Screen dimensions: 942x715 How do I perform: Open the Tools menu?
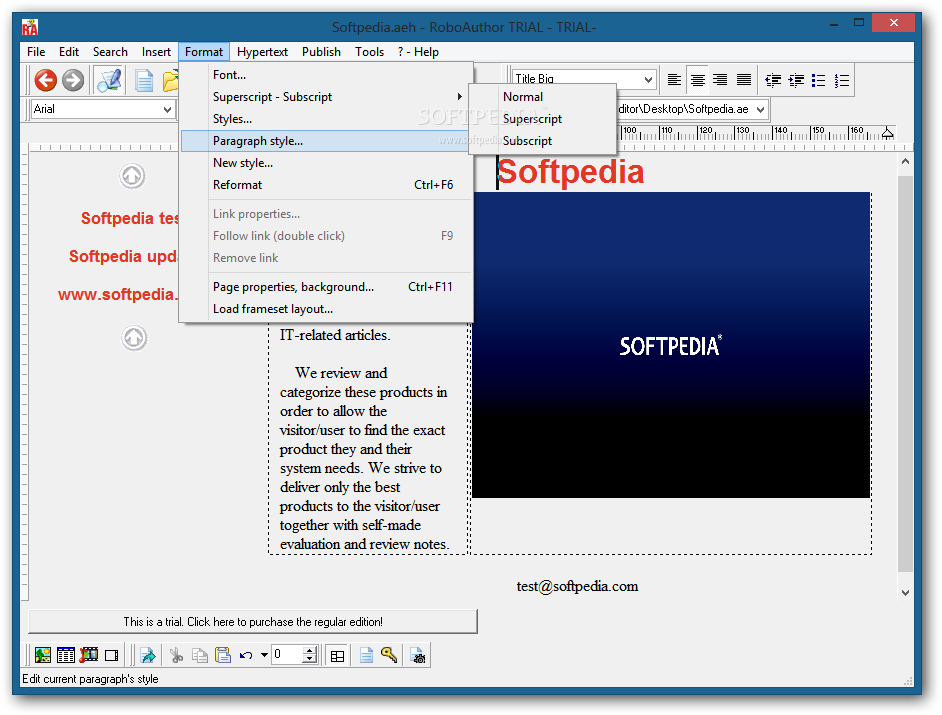(x=369, y=52)
